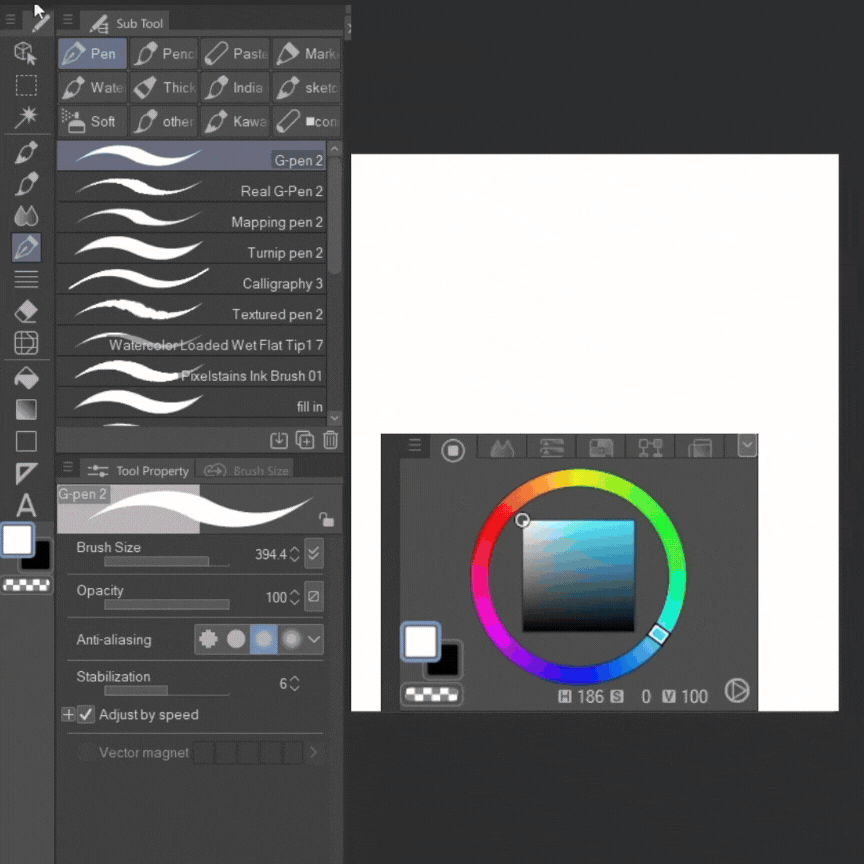
Task: Select transparent color below toolbar swatches
Action: tap(26, 585)
